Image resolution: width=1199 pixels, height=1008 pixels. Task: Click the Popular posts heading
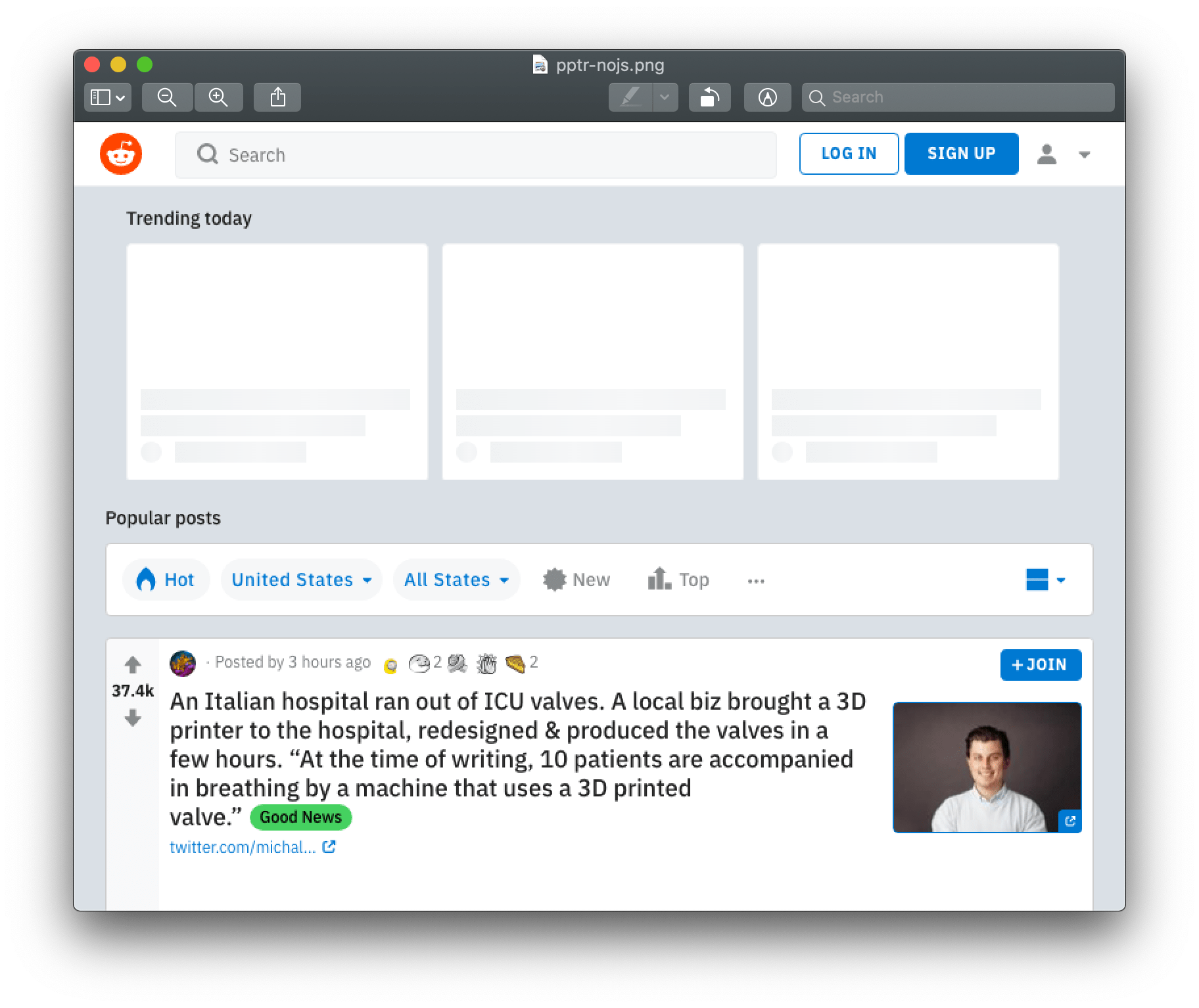(163, 518)
